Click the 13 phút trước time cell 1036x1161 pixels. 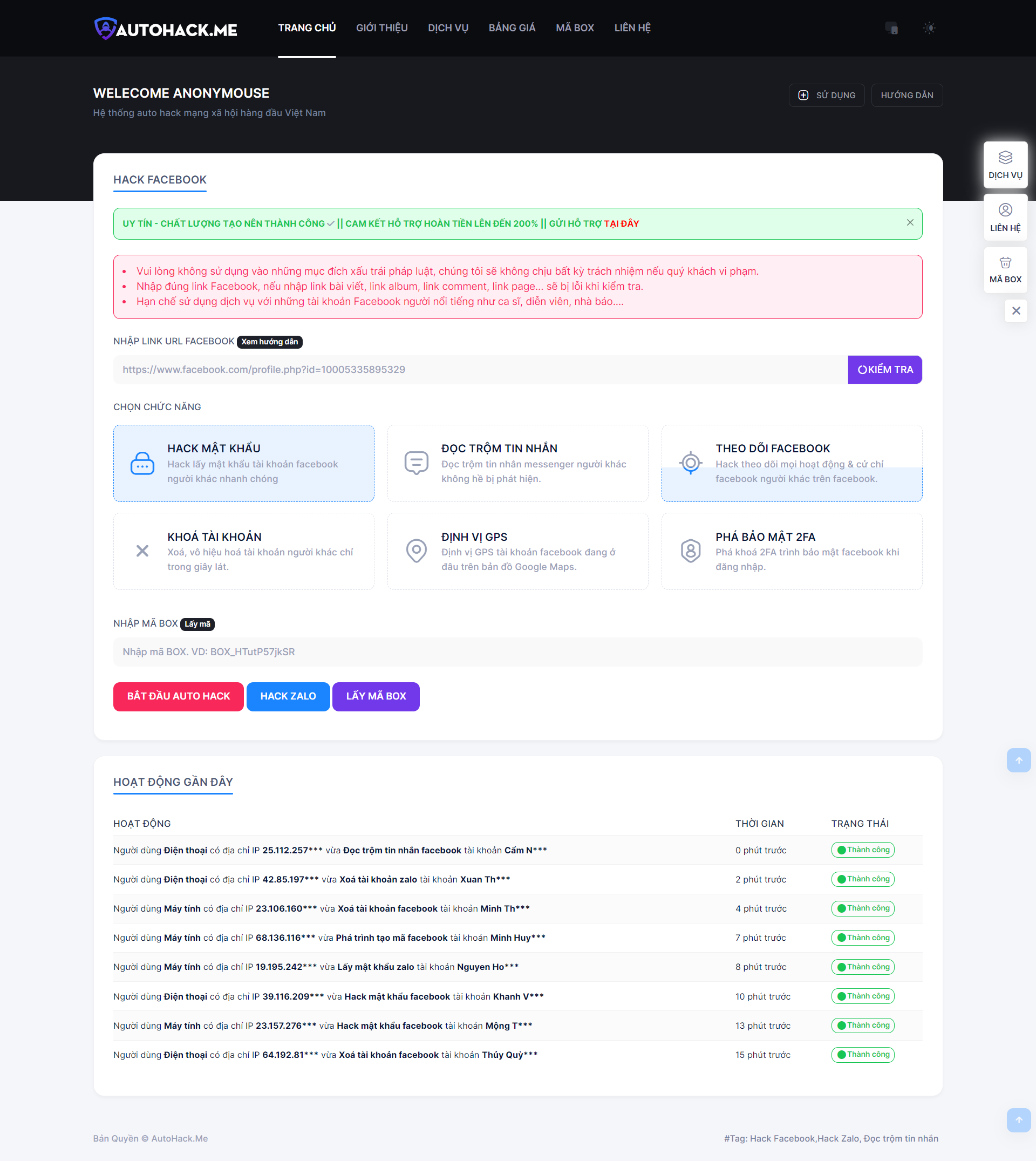[x=763, y=1026]
